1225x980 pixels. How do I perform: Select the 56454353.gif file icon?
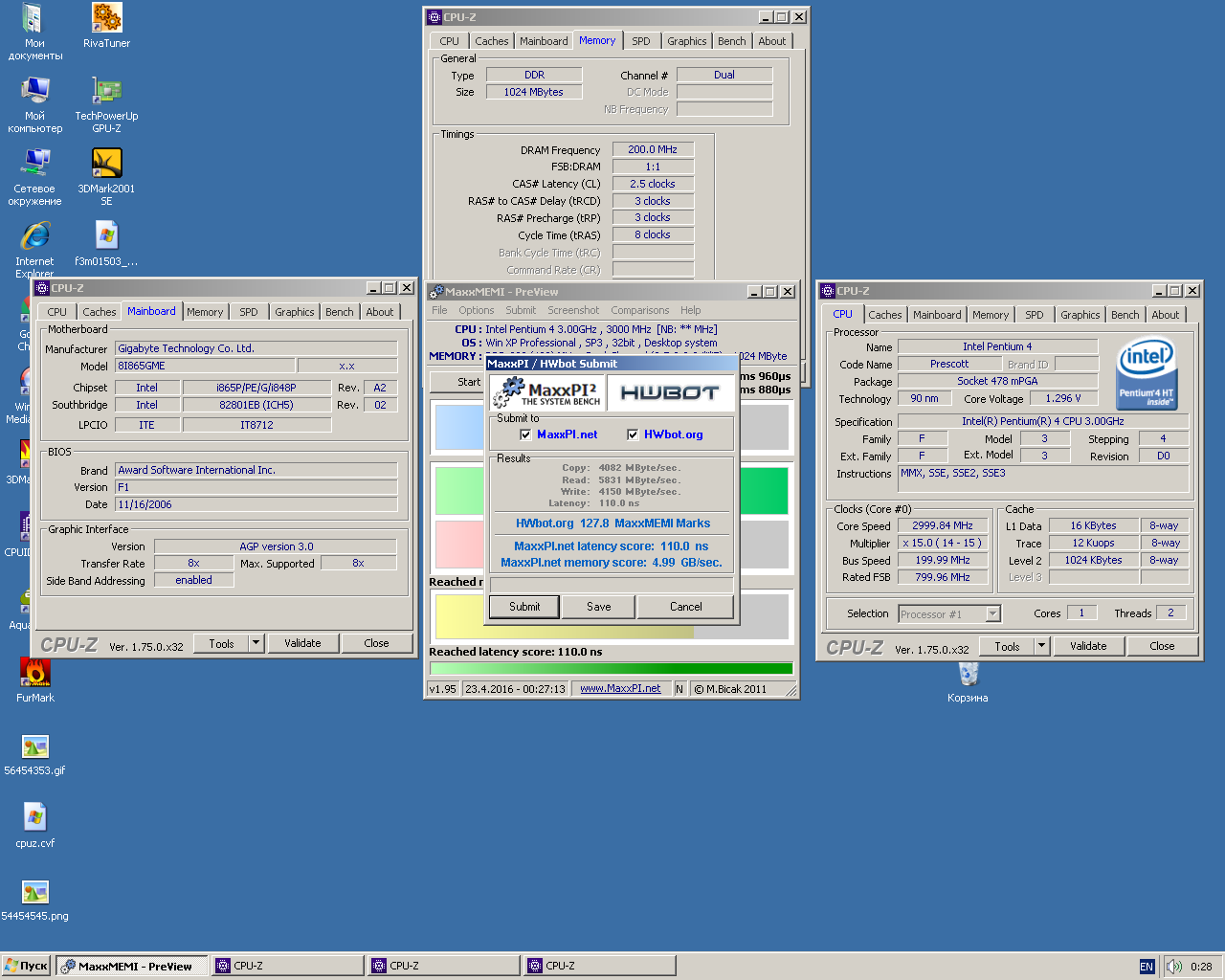pos(35,754)
